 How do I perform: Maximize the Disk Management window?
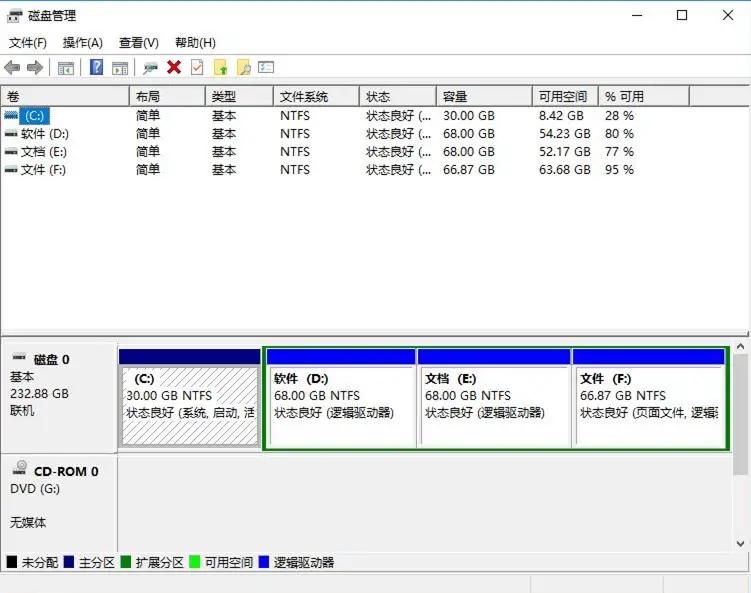pyautogui.click(x=682, y=15)
